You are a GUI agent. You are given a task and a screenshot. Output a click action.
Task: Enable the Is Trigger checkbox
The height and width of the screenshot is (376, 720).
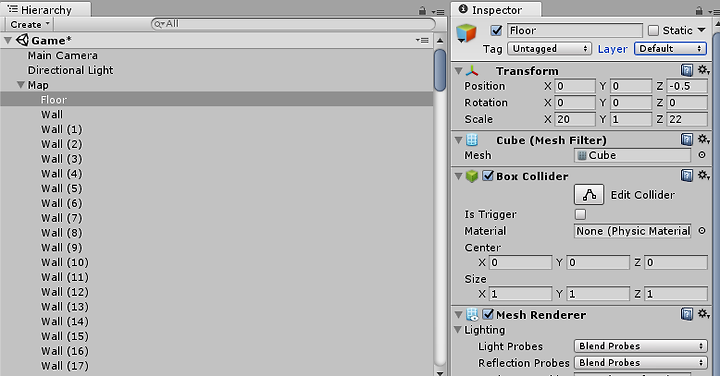click(580, 214)
